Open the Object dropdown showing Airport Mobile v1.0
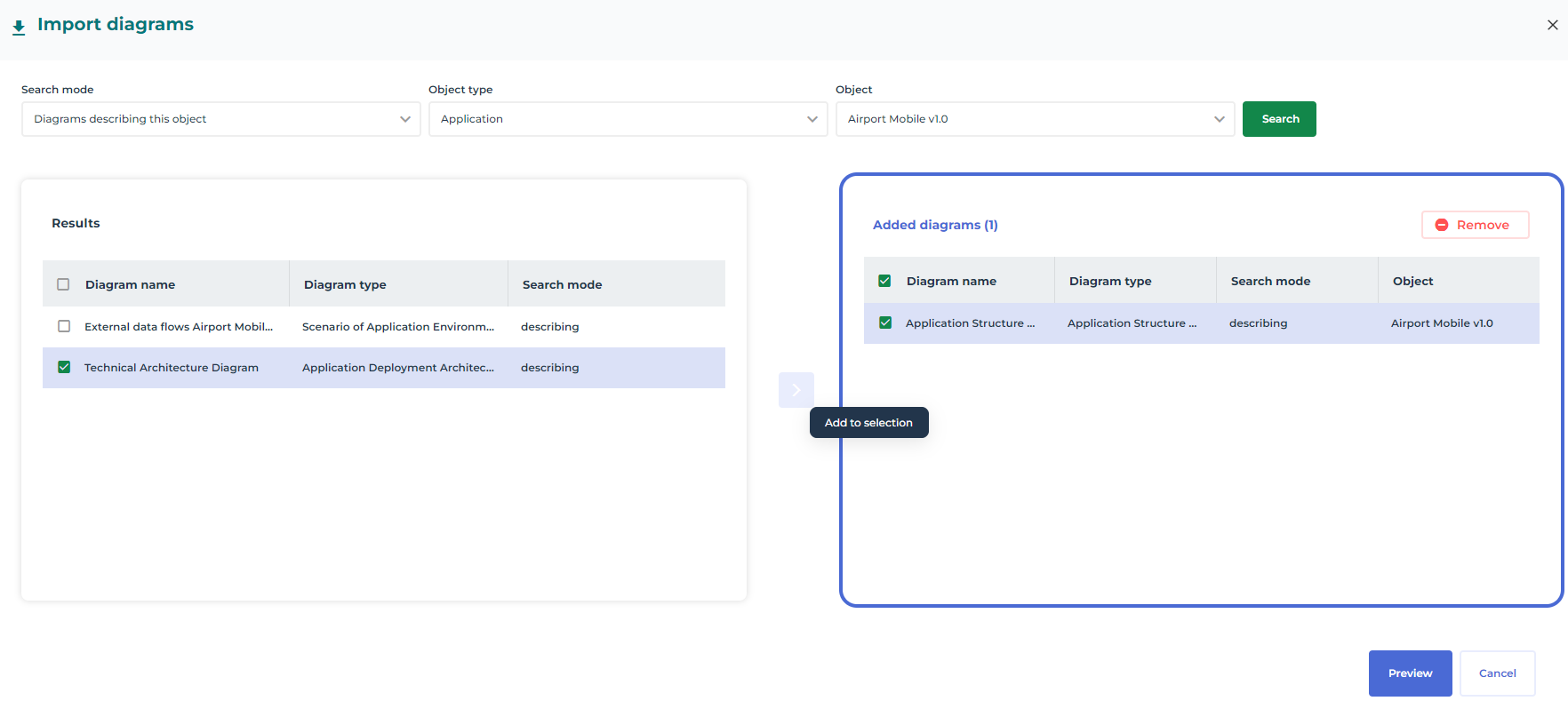Viewport: 1568px width, 701px height. coord(1035,119)
